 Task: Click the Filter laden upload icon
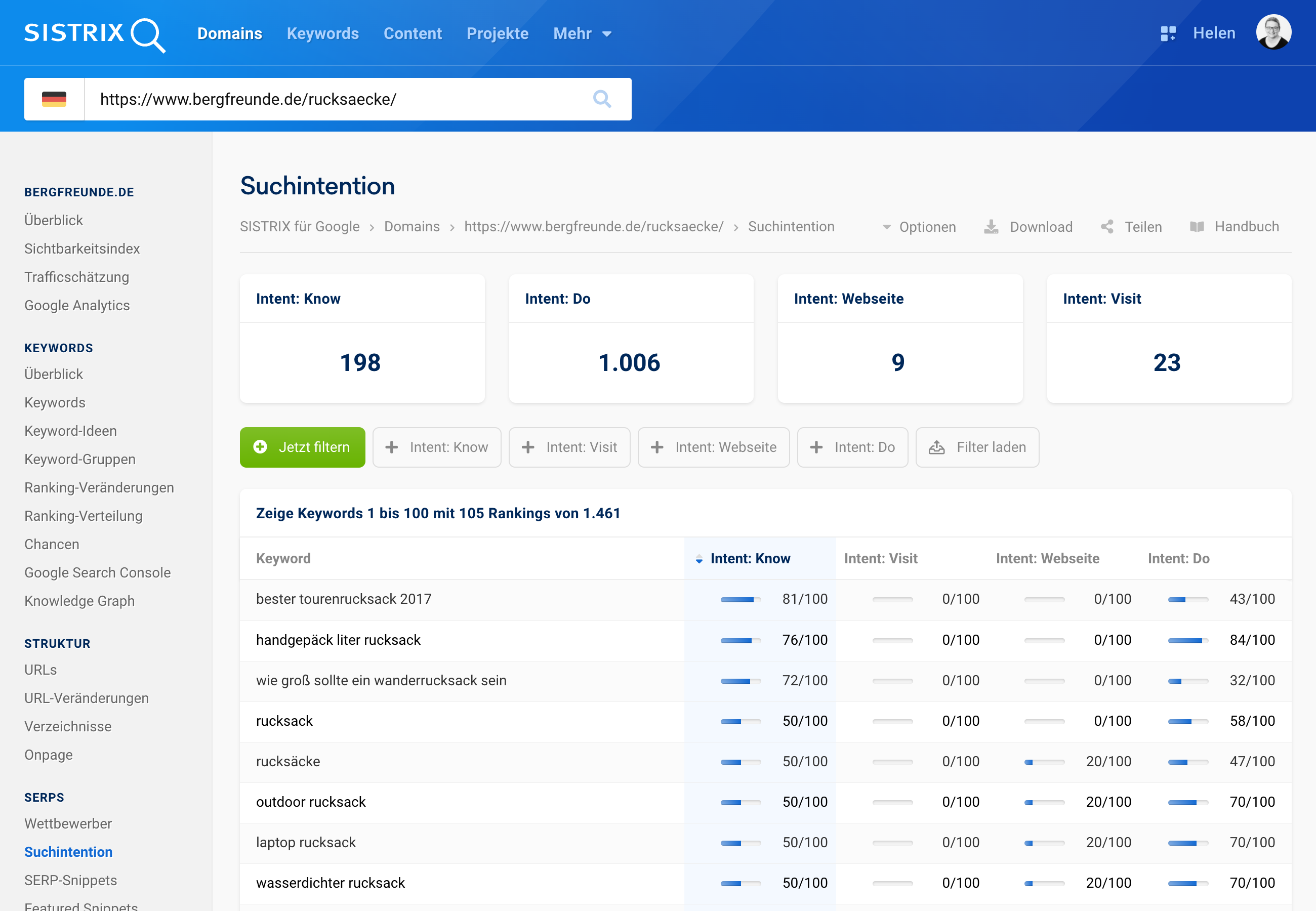point(936,447)
